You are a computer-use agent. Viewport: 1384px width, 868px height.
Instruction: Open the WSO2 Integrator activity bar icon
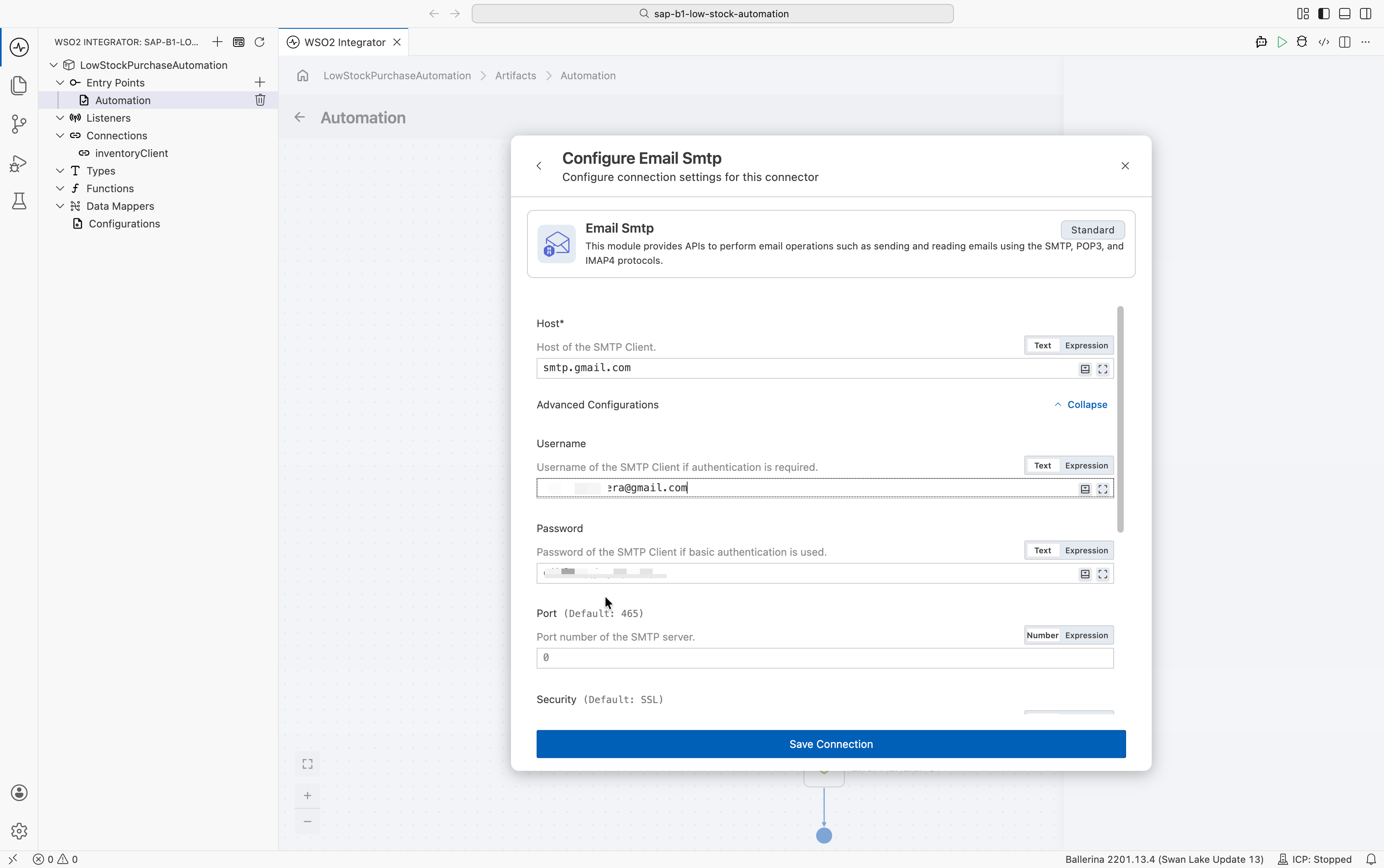click(19, 47)
